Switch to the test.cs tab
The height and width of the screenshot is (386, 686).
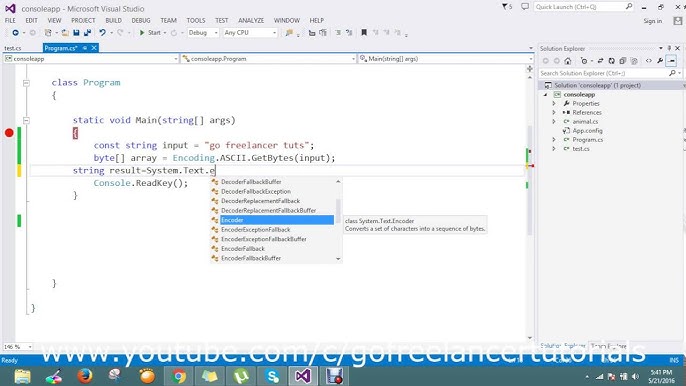[13, 48]
